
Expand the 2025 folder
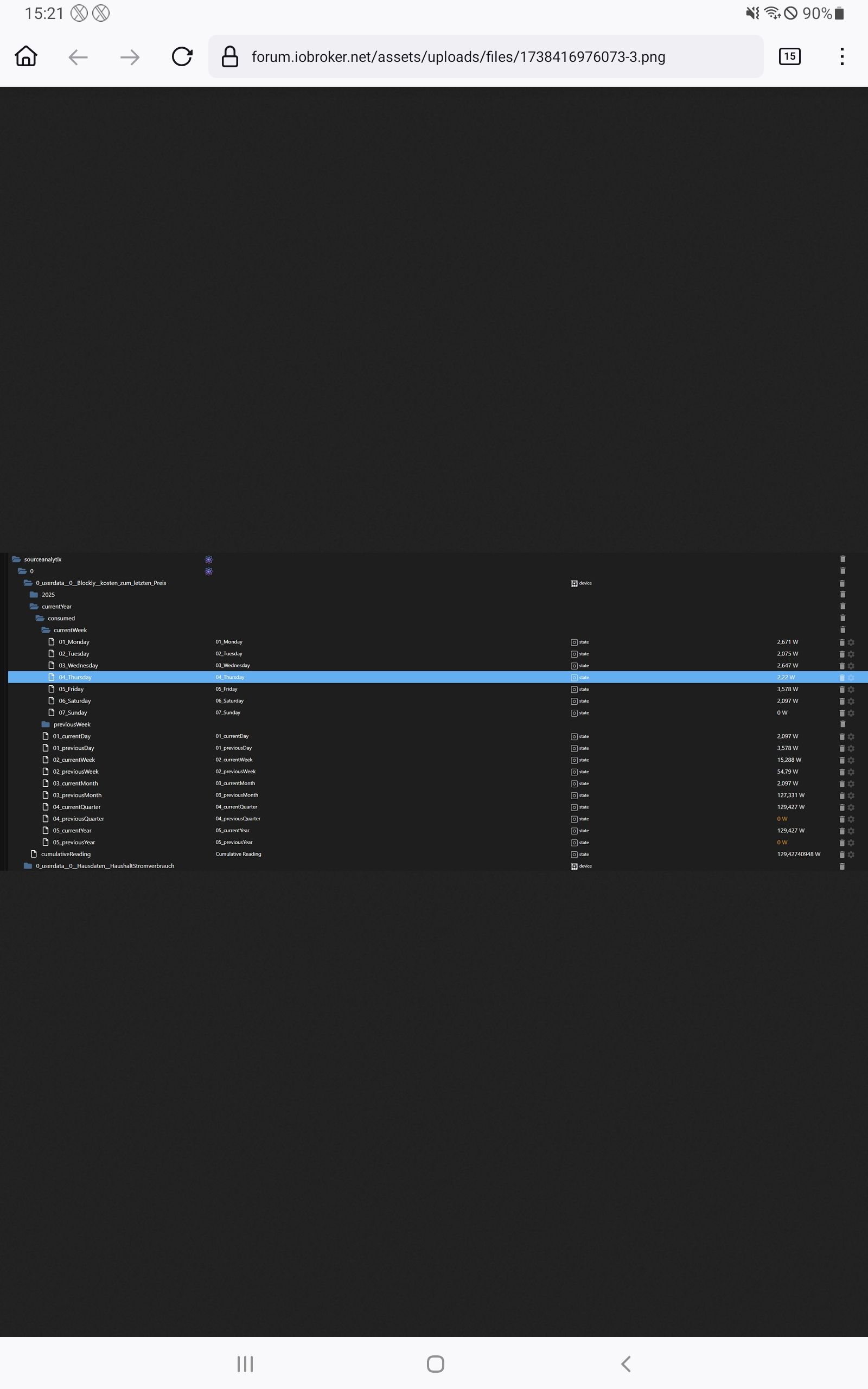pos(34,595)
